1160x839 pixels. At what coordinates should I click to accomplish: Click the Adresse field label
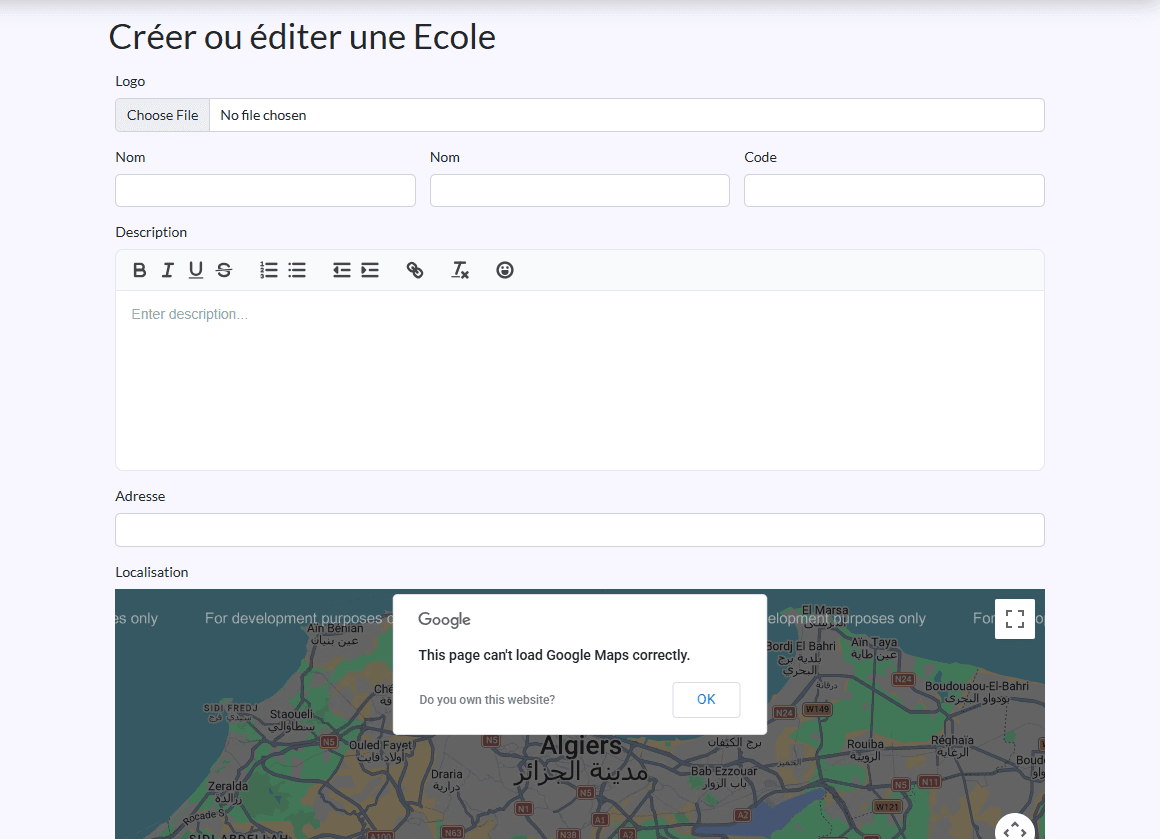(x=140, y=496)
